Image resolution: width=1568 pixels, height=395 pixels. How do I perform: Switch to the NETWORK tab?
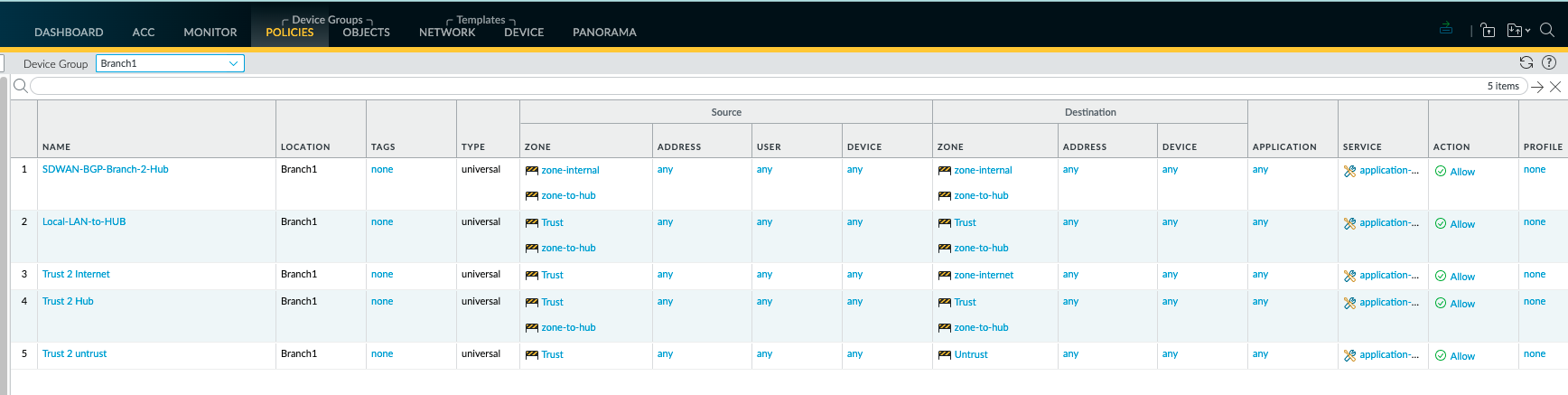[447, 33]
